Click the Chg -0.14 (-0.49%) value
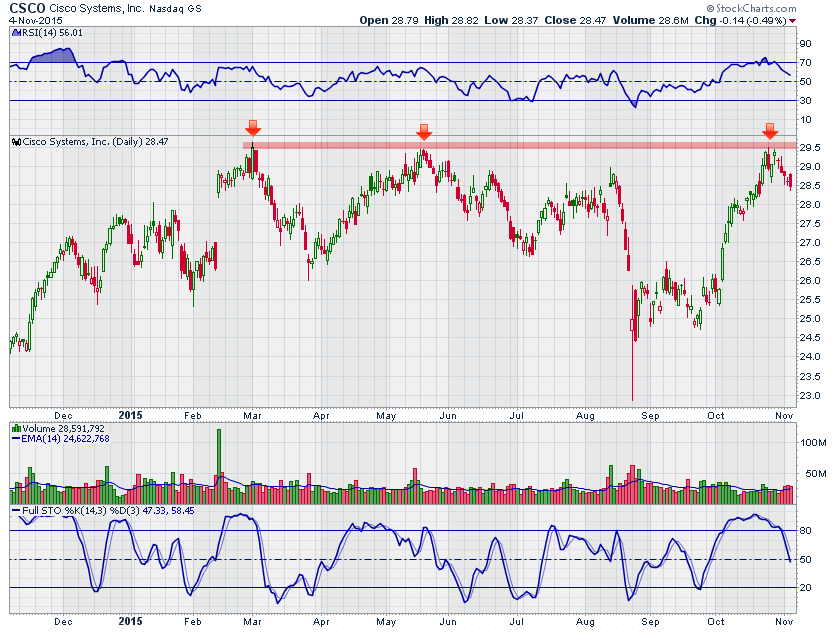The height and width of the screenshot is (635, 832). click(740, 20)
